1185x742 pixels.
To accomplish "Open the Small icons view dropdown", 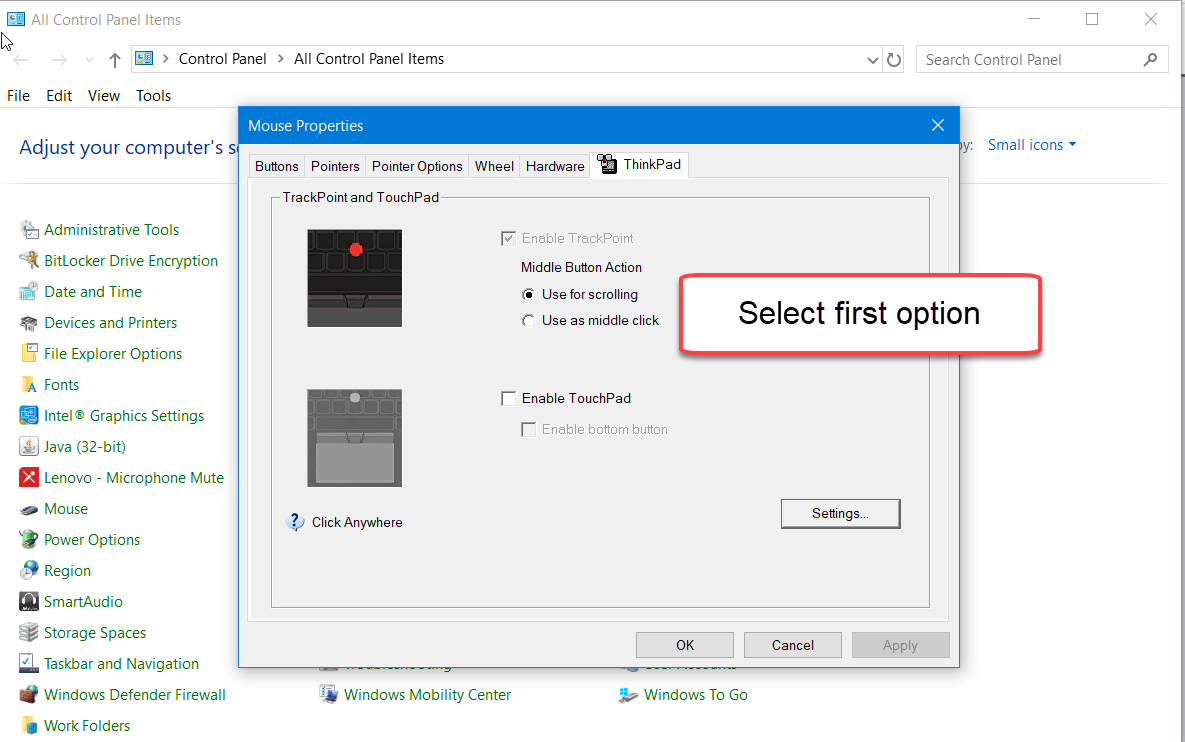I will click(1031, 145).
